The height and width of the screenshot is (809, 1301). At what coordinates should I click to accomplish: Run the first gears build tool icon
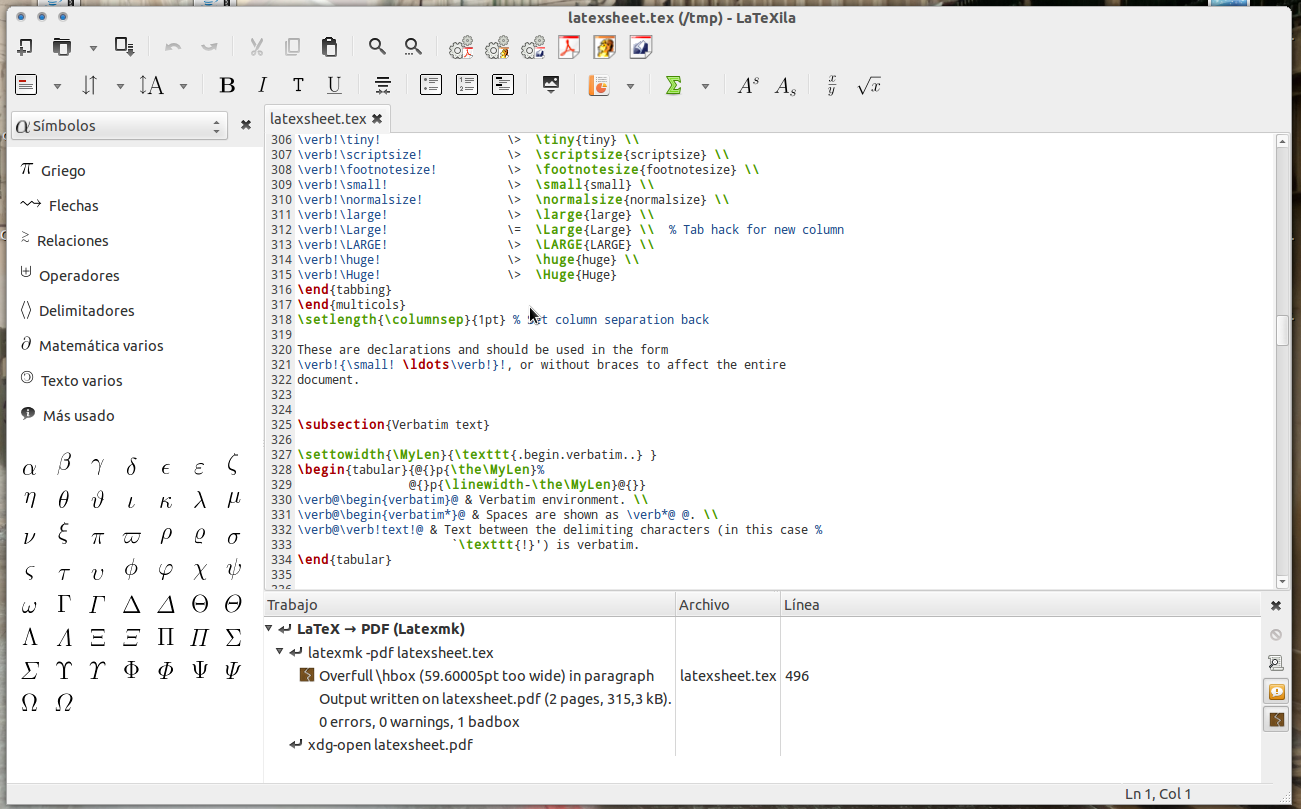(461, 47)
